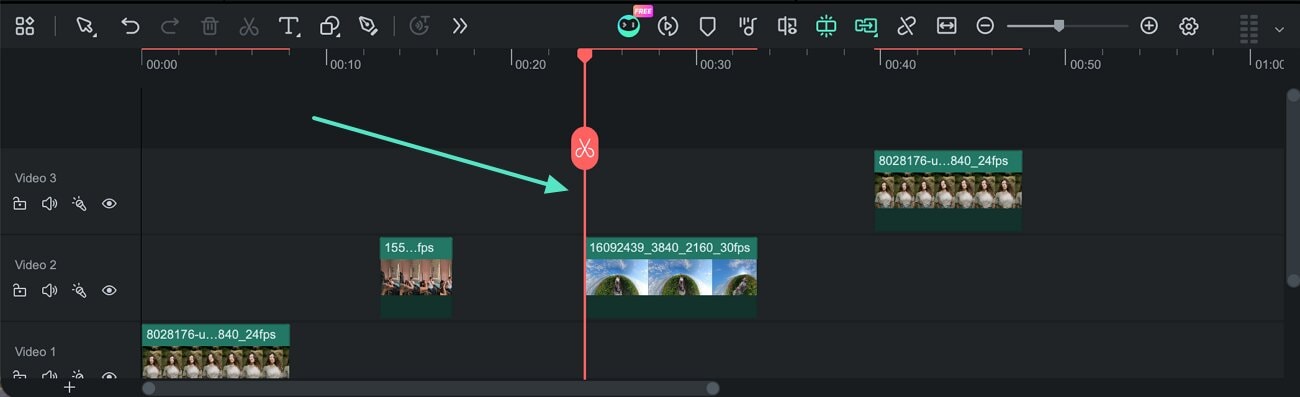This screenshot has height=397, width=1300.
Task: Lock the Video 3 track
Action: pyautogui.click(x=20, y=204)
